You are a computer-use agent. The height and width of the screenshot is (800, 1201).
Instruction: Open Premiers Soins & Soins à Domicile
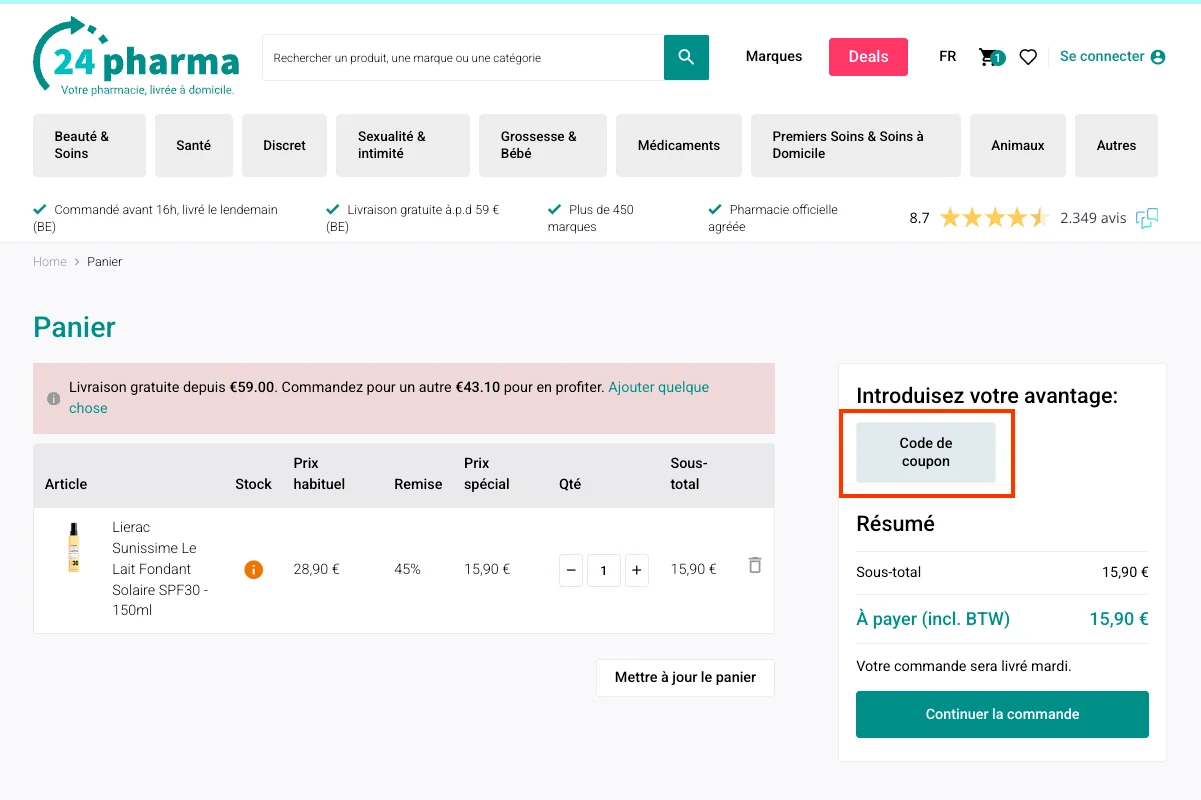pyautogui.click(x=856, y=145)
